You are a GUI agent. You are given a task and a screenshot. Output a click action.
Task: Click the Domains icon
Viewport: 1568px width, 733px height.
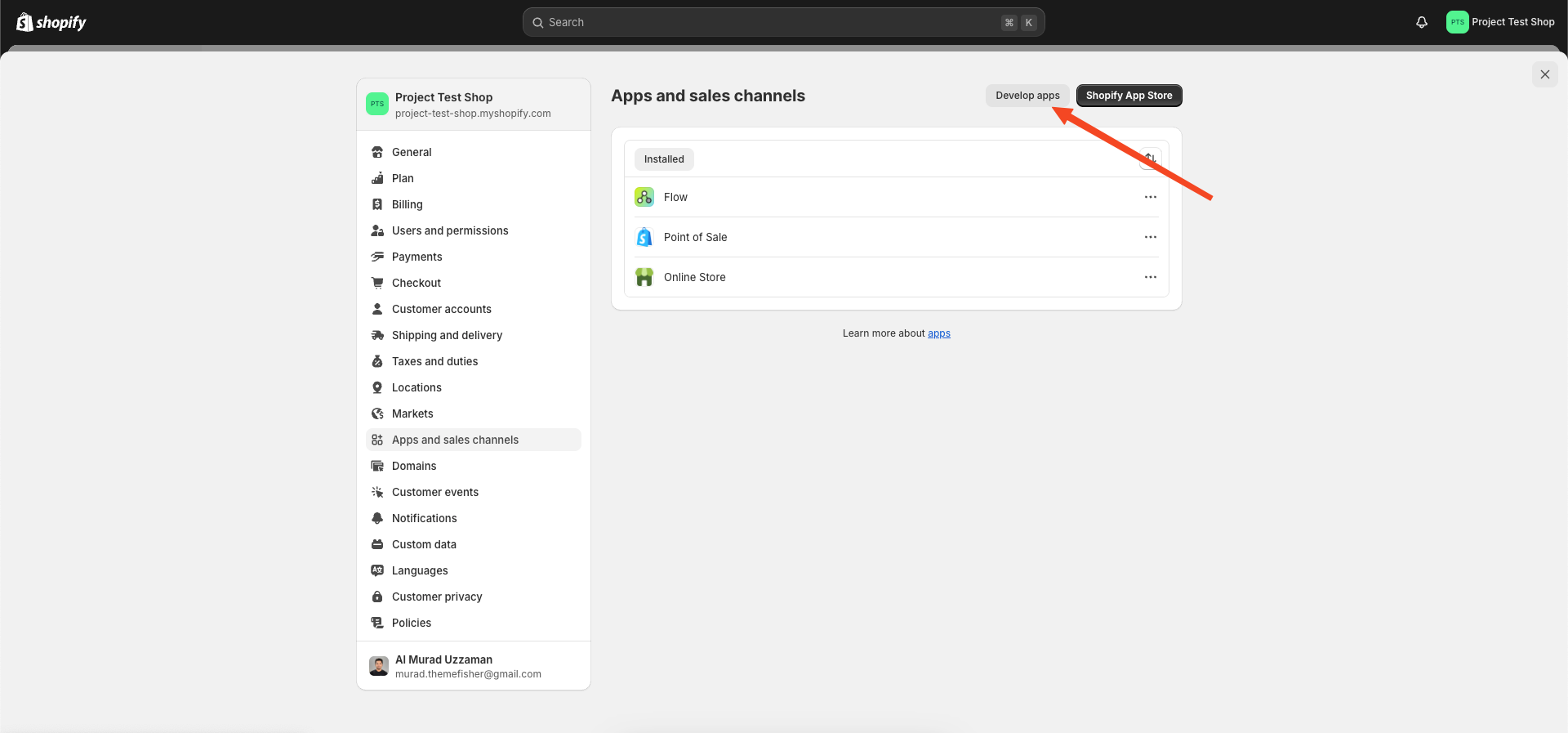pyautogui.click(x=377, y=466)
